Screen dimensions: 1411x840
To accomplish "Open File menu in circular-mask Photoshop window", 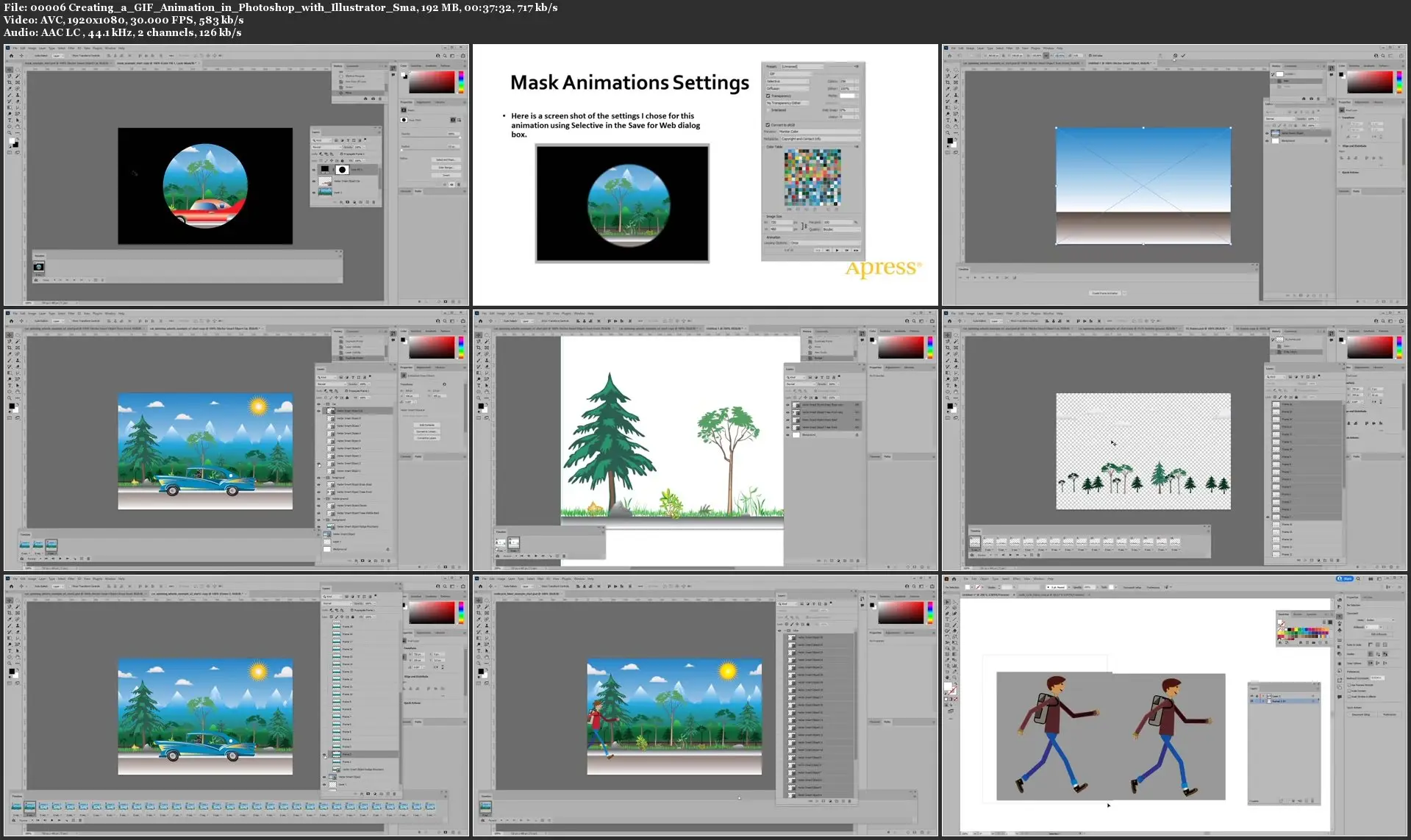I will pos(14,49).
